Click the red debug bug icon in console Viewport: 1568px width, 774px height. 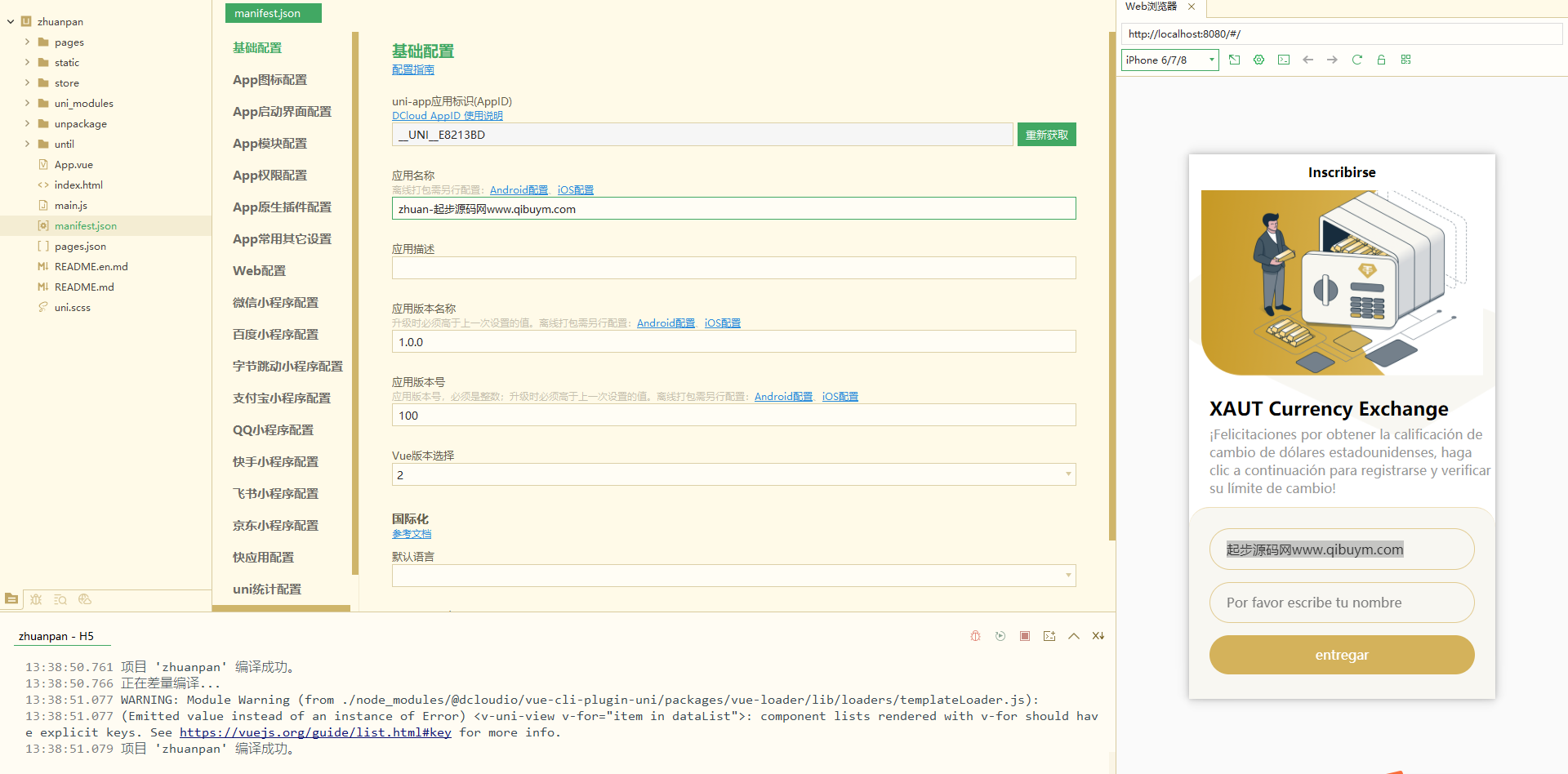click(975, 636)
